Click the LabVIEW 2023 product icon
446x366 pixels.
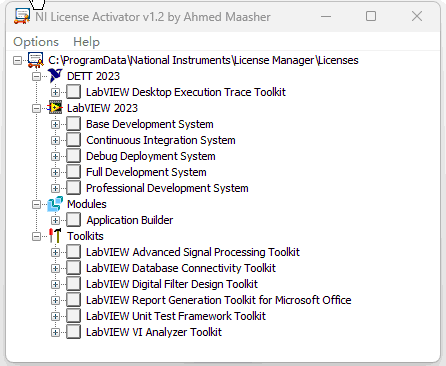55,108
